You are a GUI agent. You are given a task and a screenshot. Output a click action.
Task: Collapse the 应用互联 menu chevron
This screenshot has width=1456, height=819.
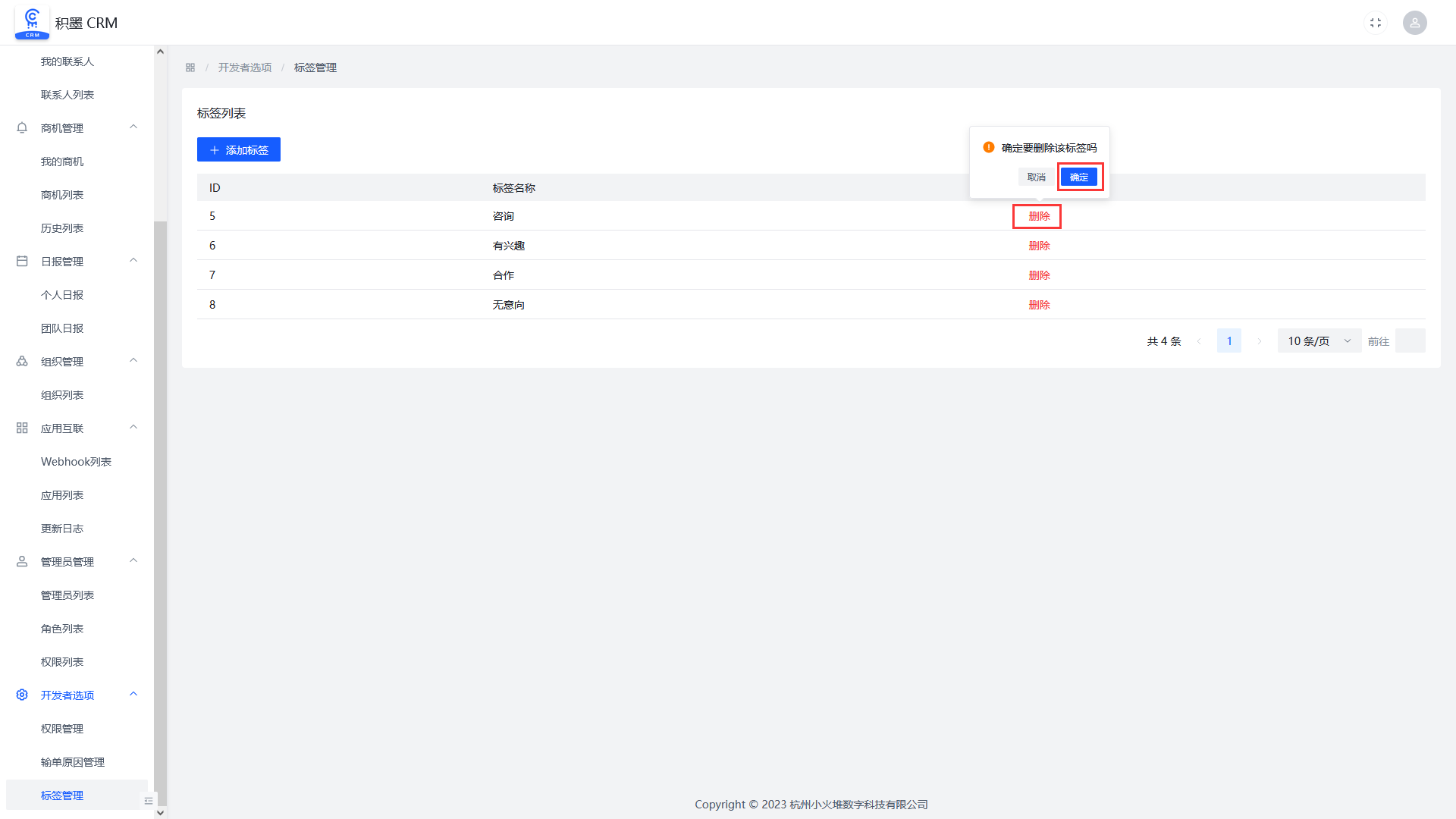tap(133, 428)
